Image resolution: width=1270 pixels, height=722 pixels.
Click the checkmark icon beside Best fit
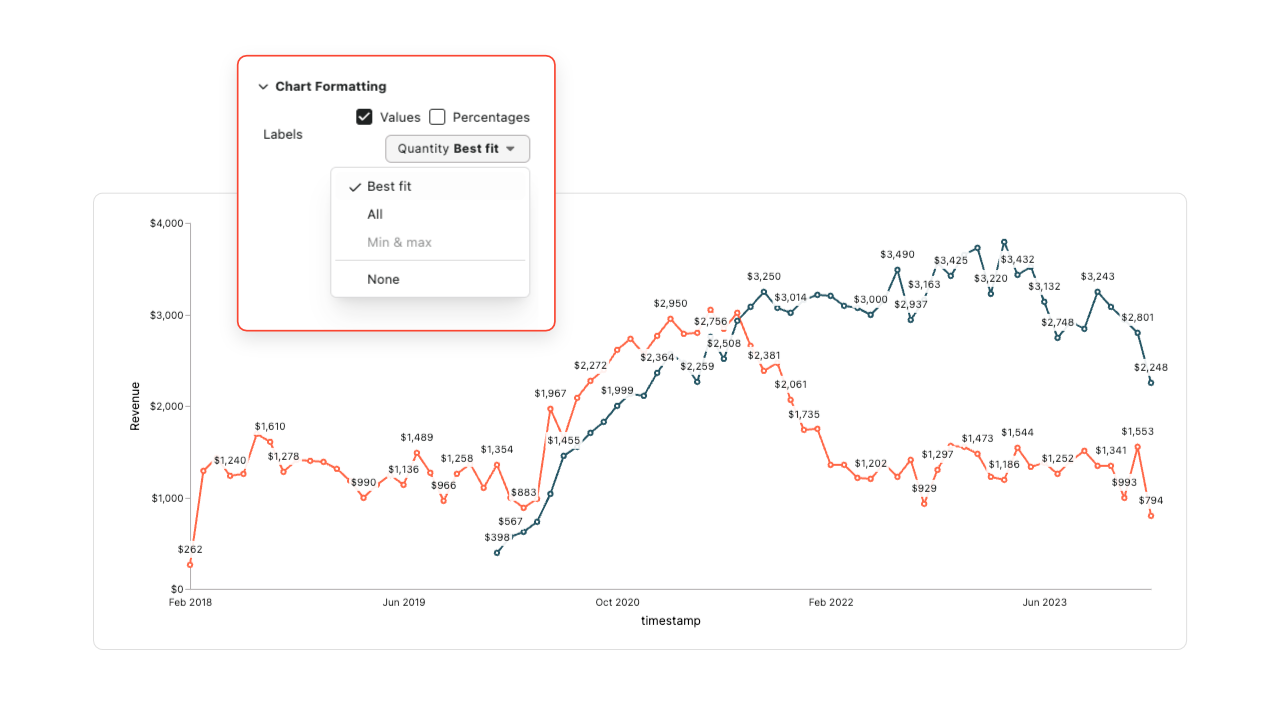point(354,187)
